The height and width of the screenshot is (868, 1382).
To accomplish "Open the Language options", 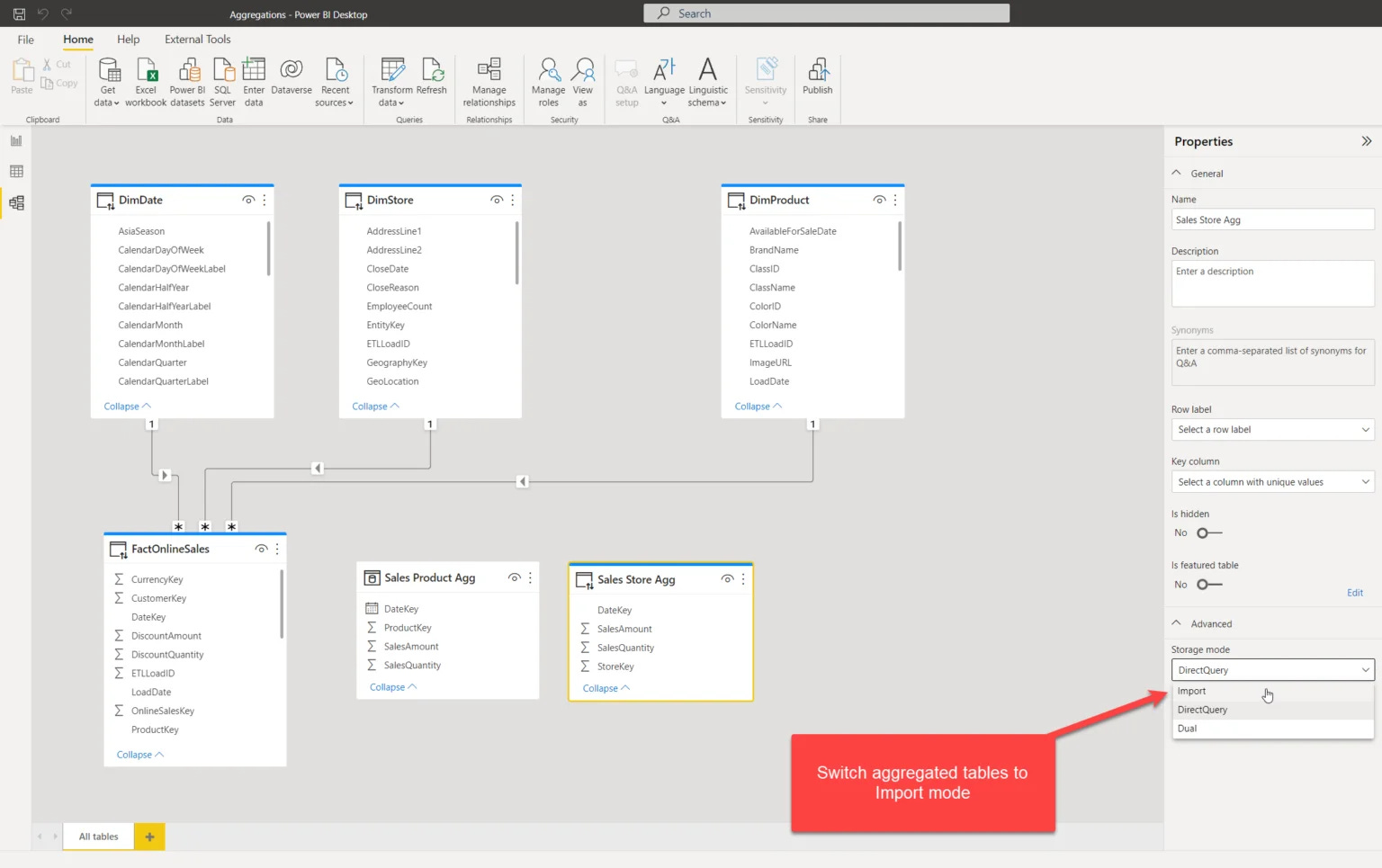I will pyautogui.click(x=664, y=82).
